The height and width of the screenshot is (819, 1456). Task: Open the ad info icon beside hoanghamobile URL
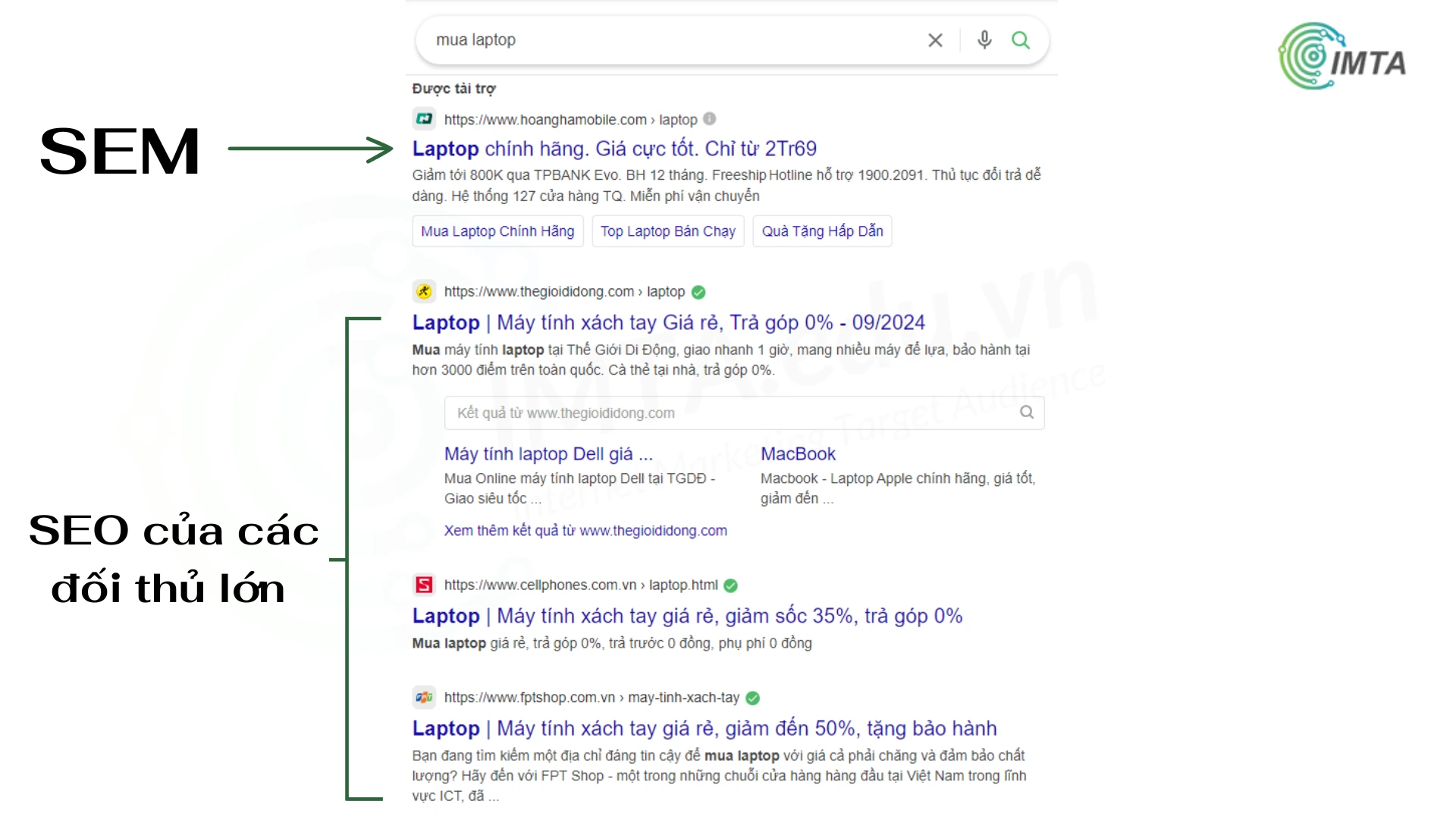(709, 118)
